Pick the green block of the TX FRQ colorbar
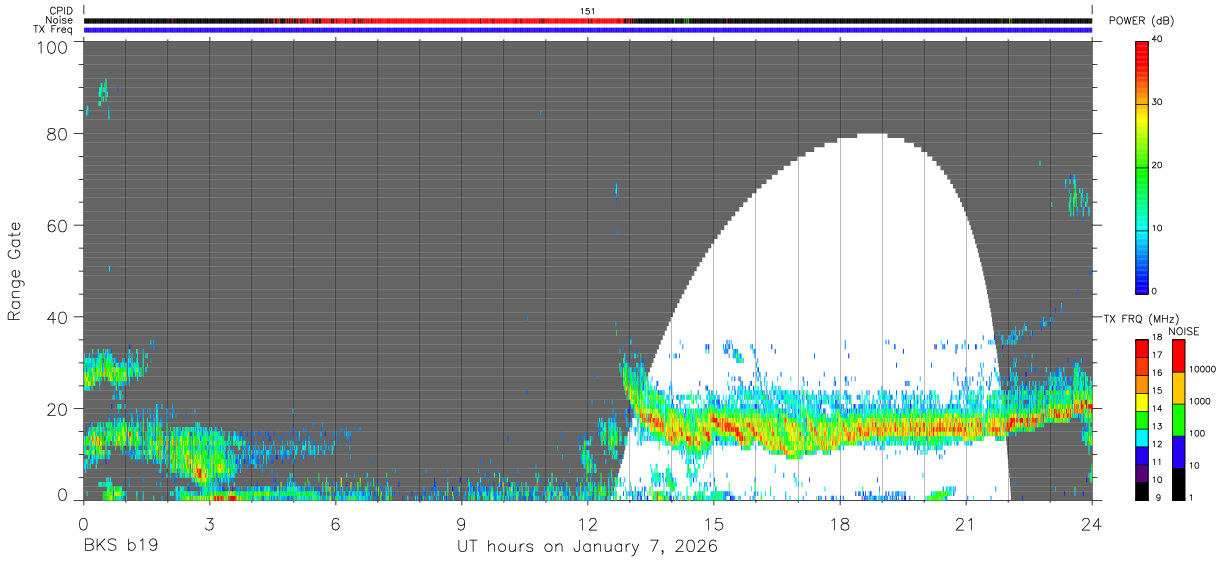This screenshot has width=1228, height=567. 1143,420
